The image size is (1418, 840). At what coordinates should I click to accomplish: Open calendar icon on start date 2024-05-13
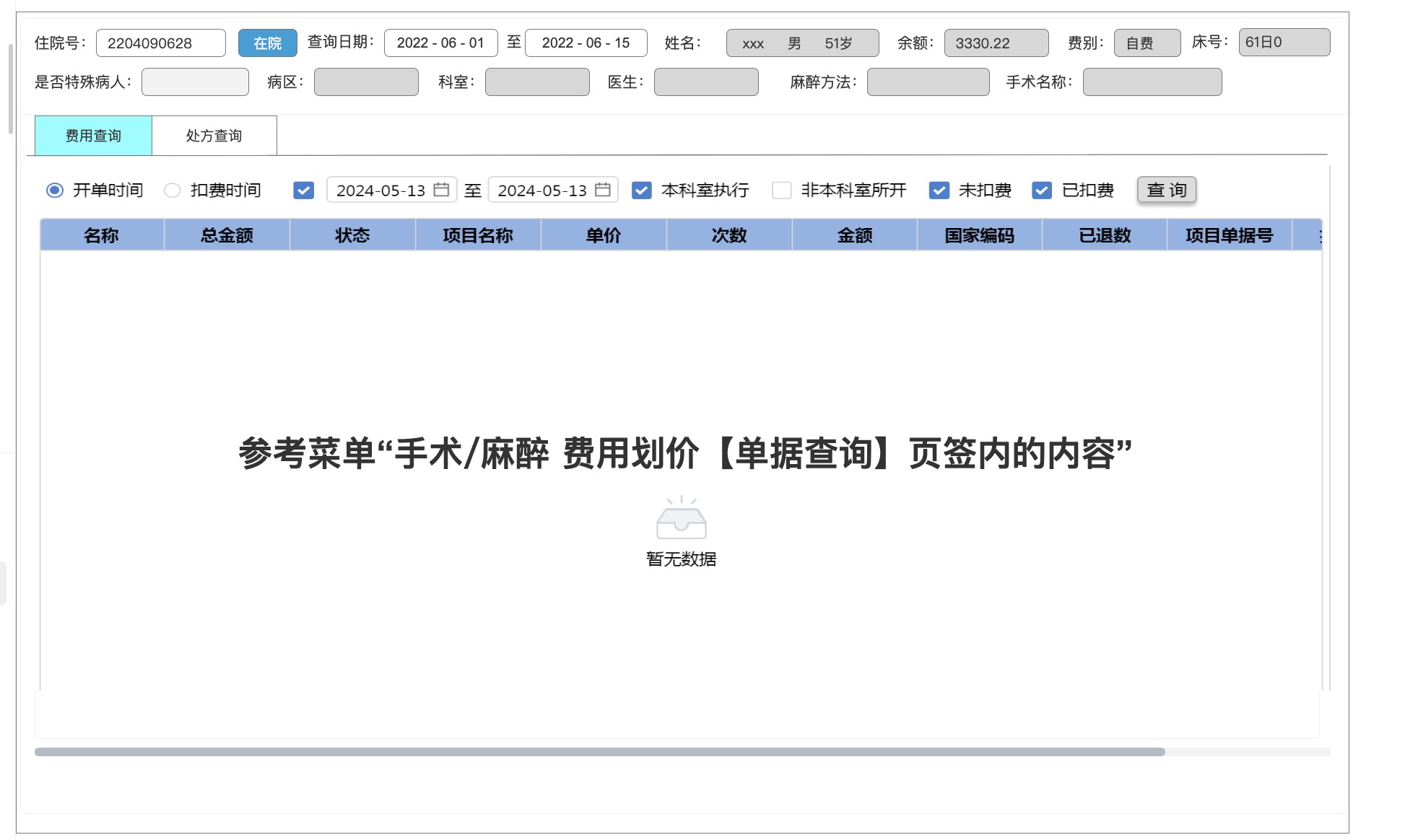coord(441,190)
